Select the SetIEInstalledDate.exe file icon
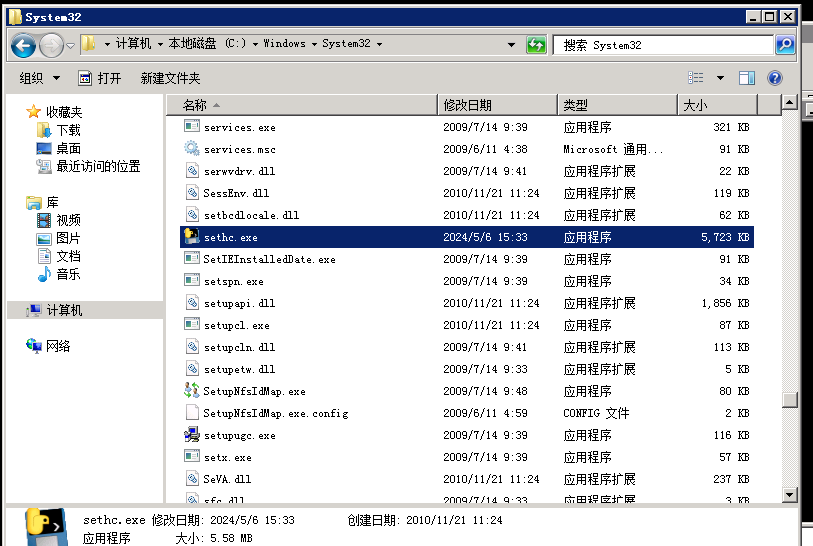The height and width of the screenshot is (546, 813). point(192,258)
